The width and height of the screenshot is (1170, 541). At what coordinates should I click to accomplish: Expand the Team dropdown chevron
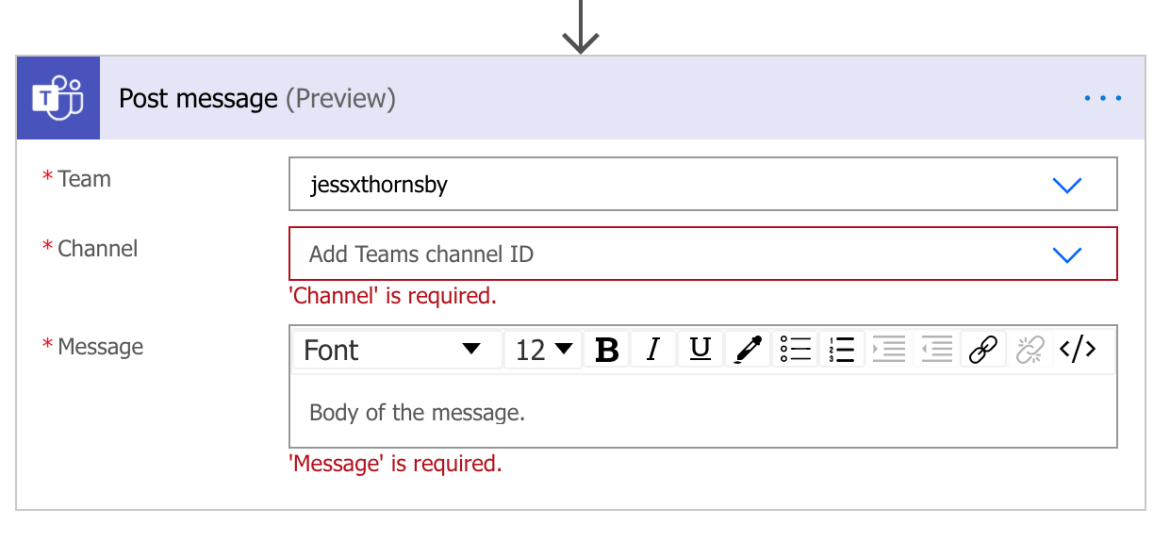tap(1067, 185)
